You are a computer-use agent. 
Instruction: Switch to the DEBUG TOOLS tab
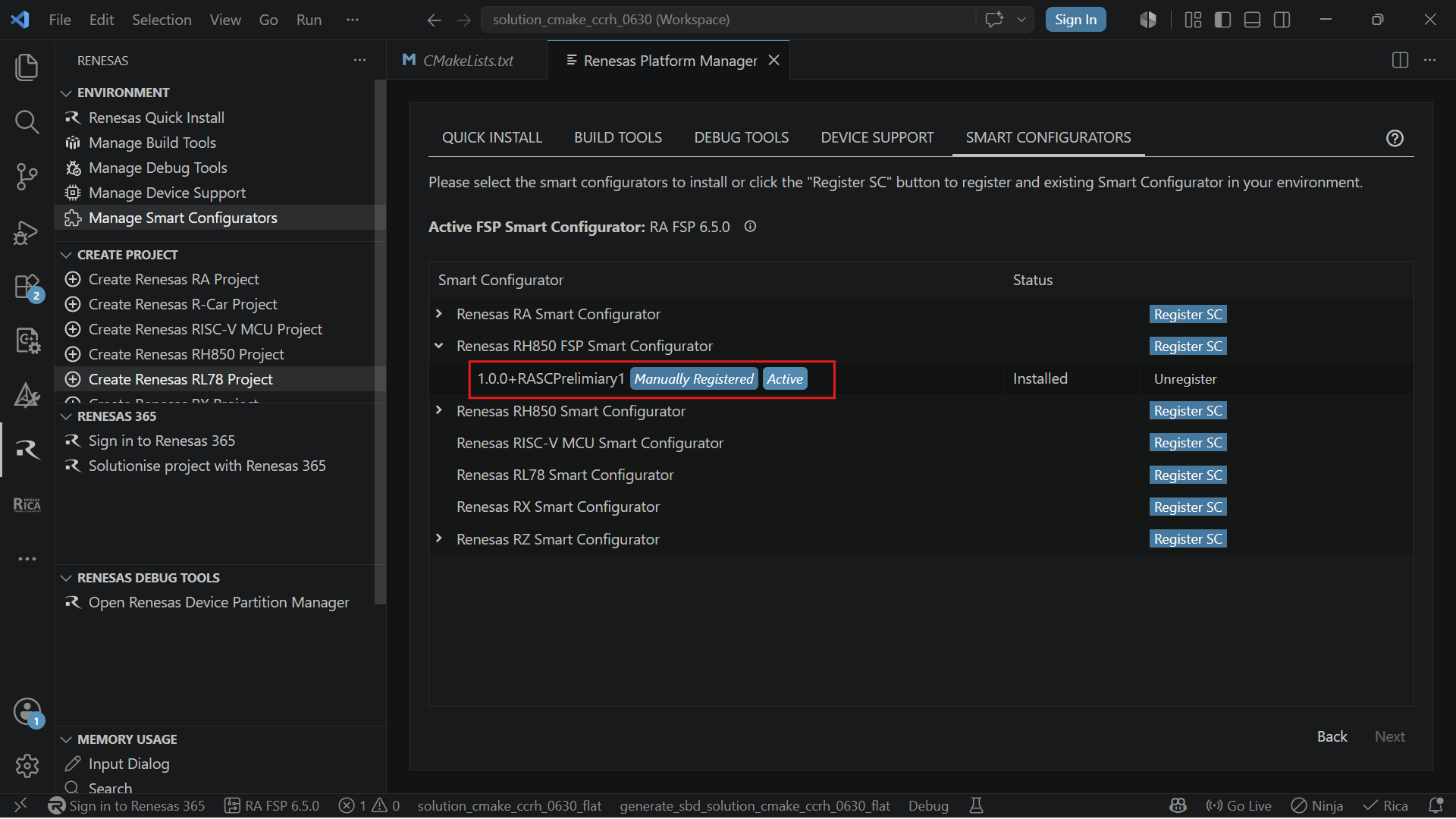click(742, 137)
